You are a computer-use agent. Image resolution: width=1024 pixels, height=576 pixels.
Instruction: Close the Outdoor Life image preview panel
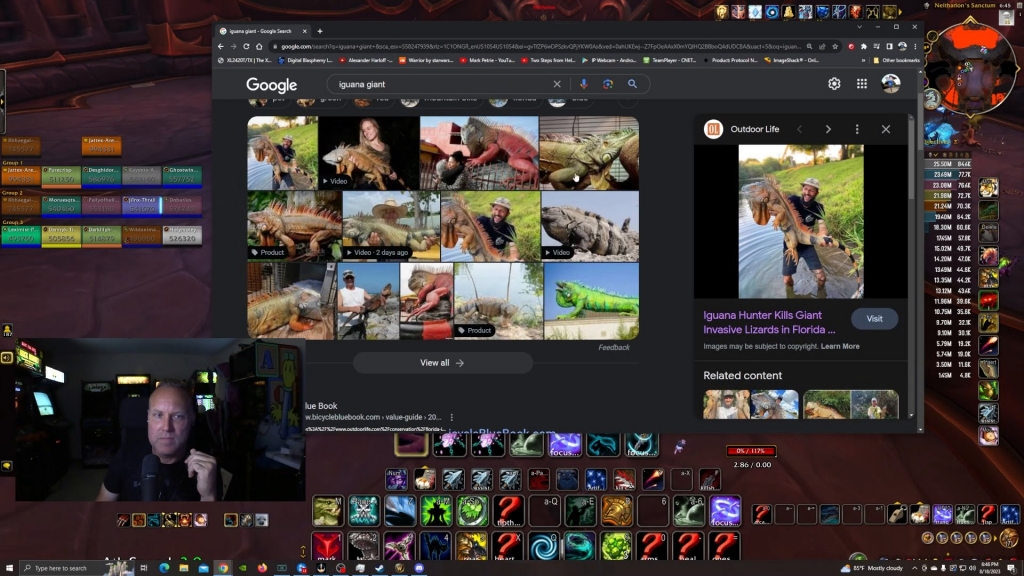(886, 129)
